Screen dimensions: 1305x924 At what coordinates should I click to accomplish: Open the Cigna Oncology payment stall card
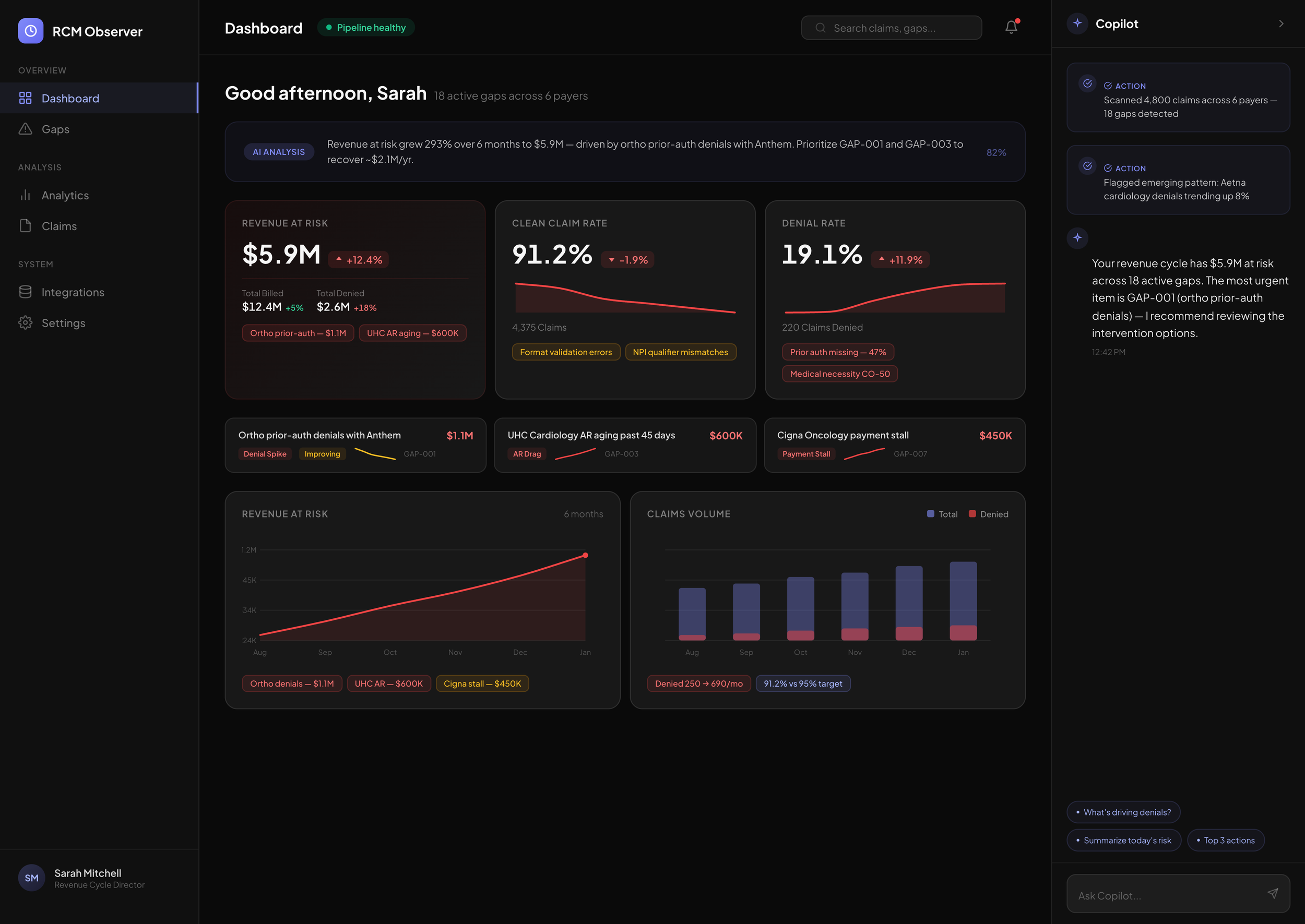click(x=894, y=445)
